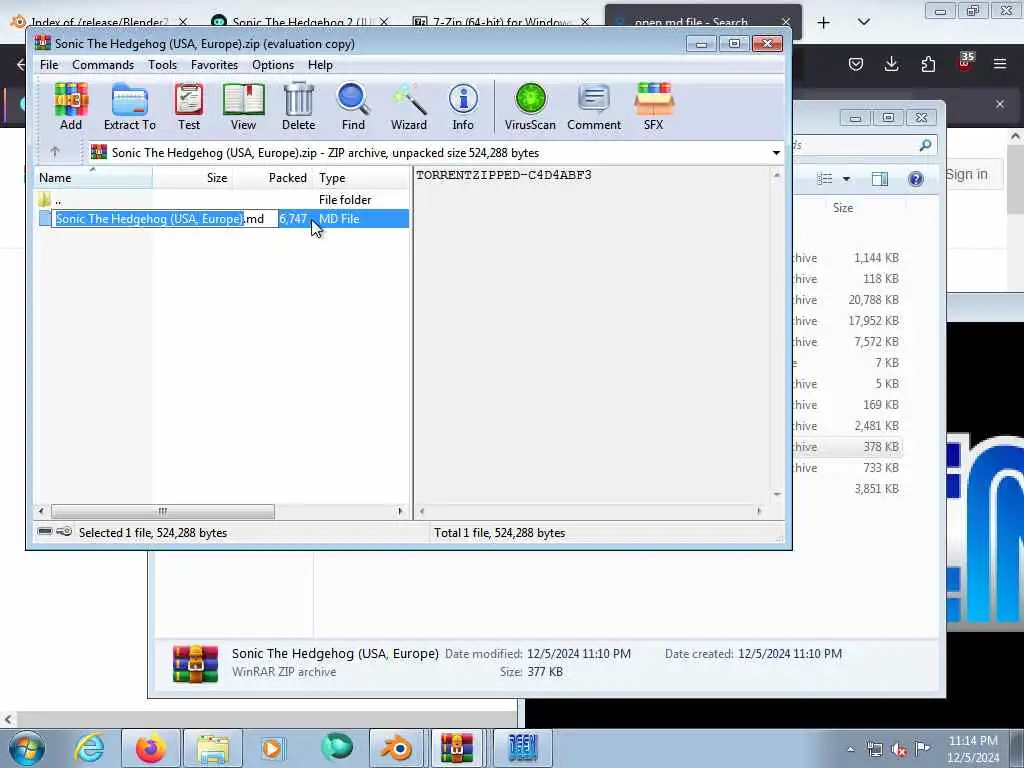This screenshot has width=1024, height=768.
Task: Go up one level arrow icon
Action: pos(55,152)
